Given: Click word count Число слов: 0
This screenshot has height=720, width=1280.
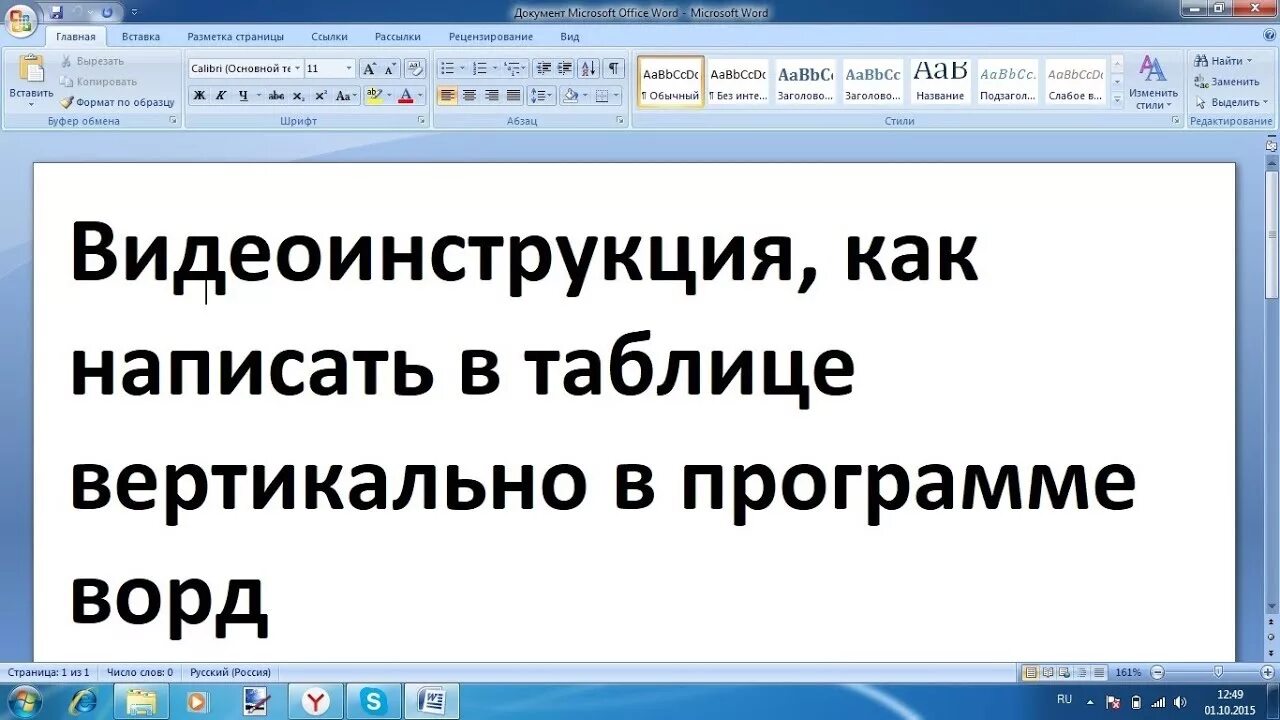Looking at the screenshot, I should click(140, 673).
